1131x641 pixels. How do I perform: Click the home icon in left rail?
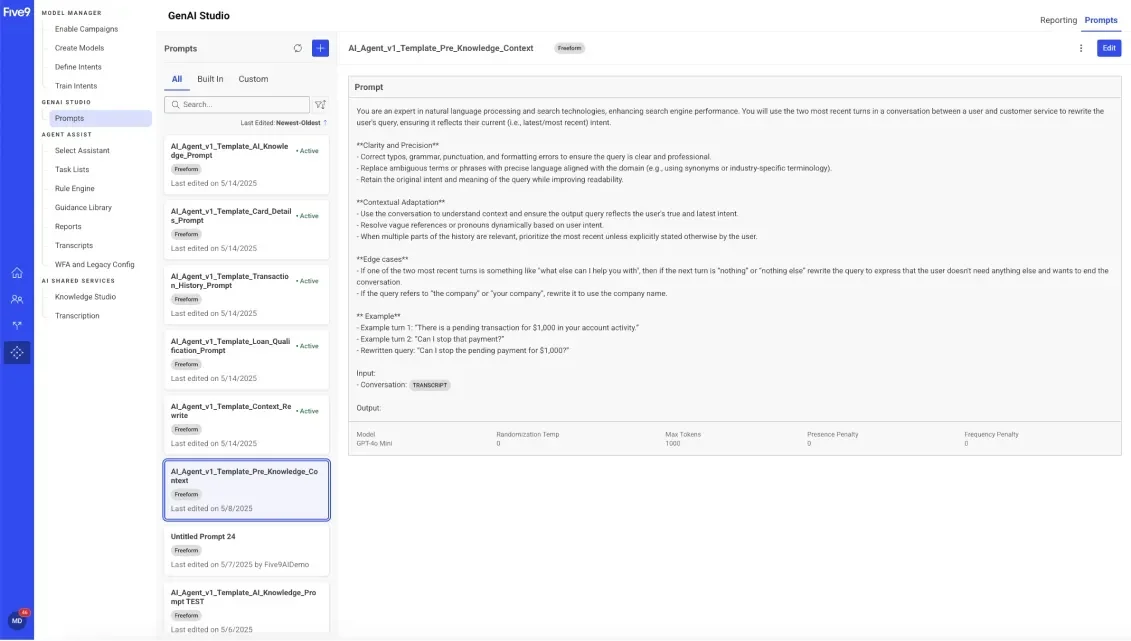click(17, 273)
